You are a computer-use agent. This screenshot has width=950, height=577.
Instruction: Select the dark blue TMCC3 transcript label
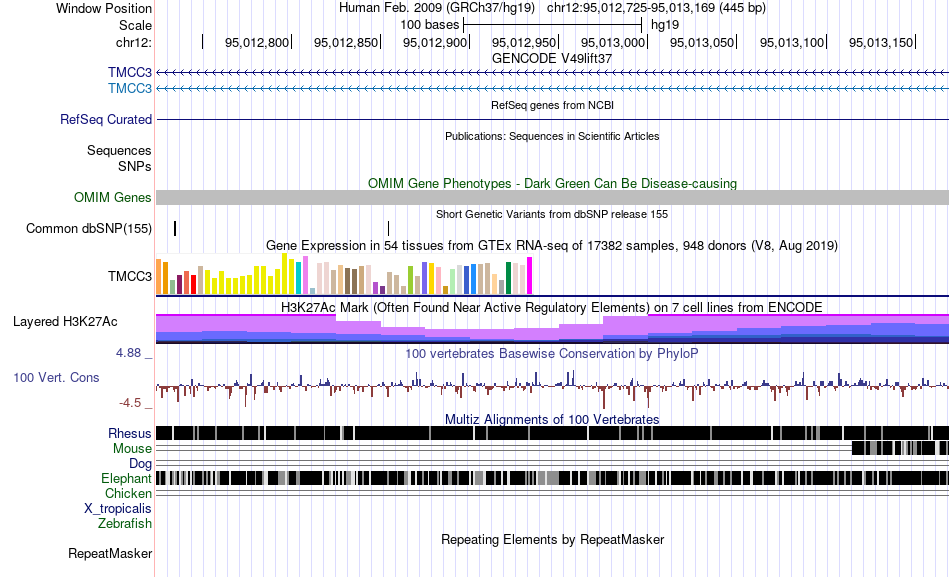tap(130, 73)
